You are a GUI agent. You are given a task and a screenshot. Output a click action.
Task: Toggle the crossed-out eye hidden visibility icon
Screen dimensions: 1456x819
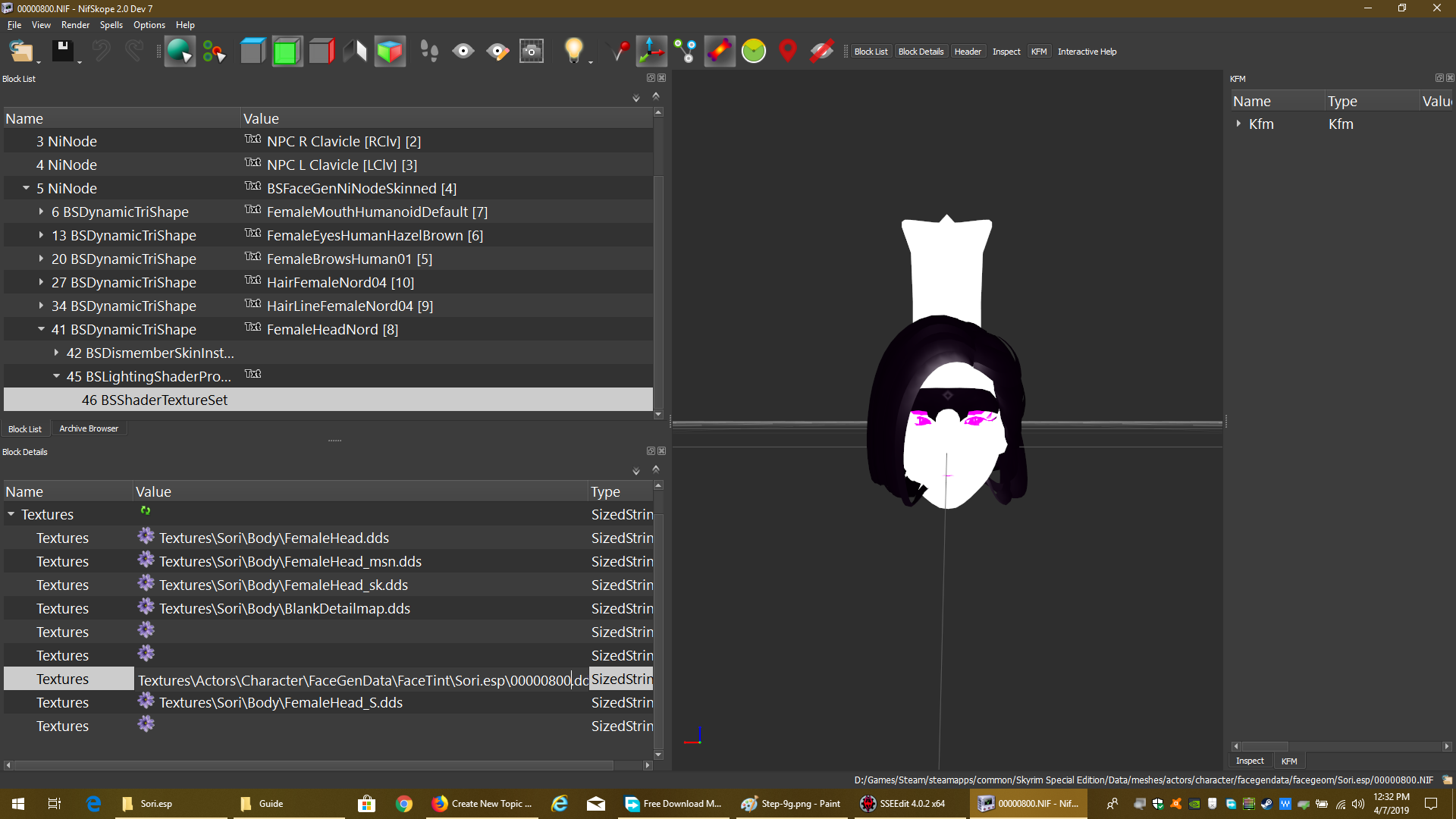(822, 51)
